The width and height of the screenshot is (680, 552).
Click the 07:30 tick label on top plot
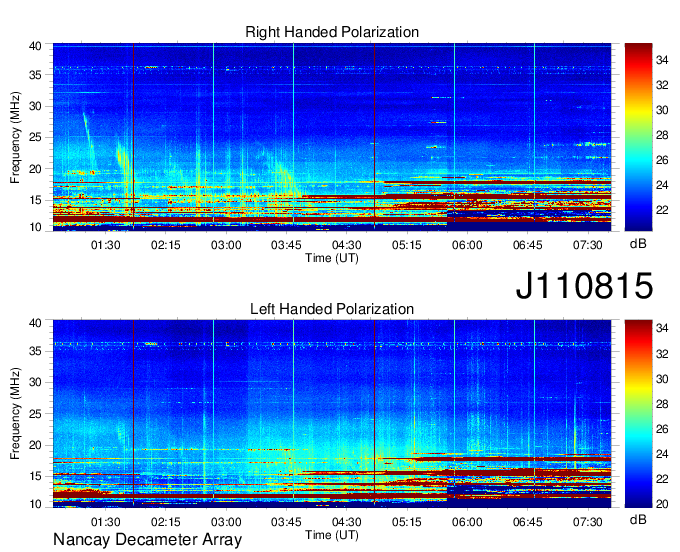tap(588, 245)
